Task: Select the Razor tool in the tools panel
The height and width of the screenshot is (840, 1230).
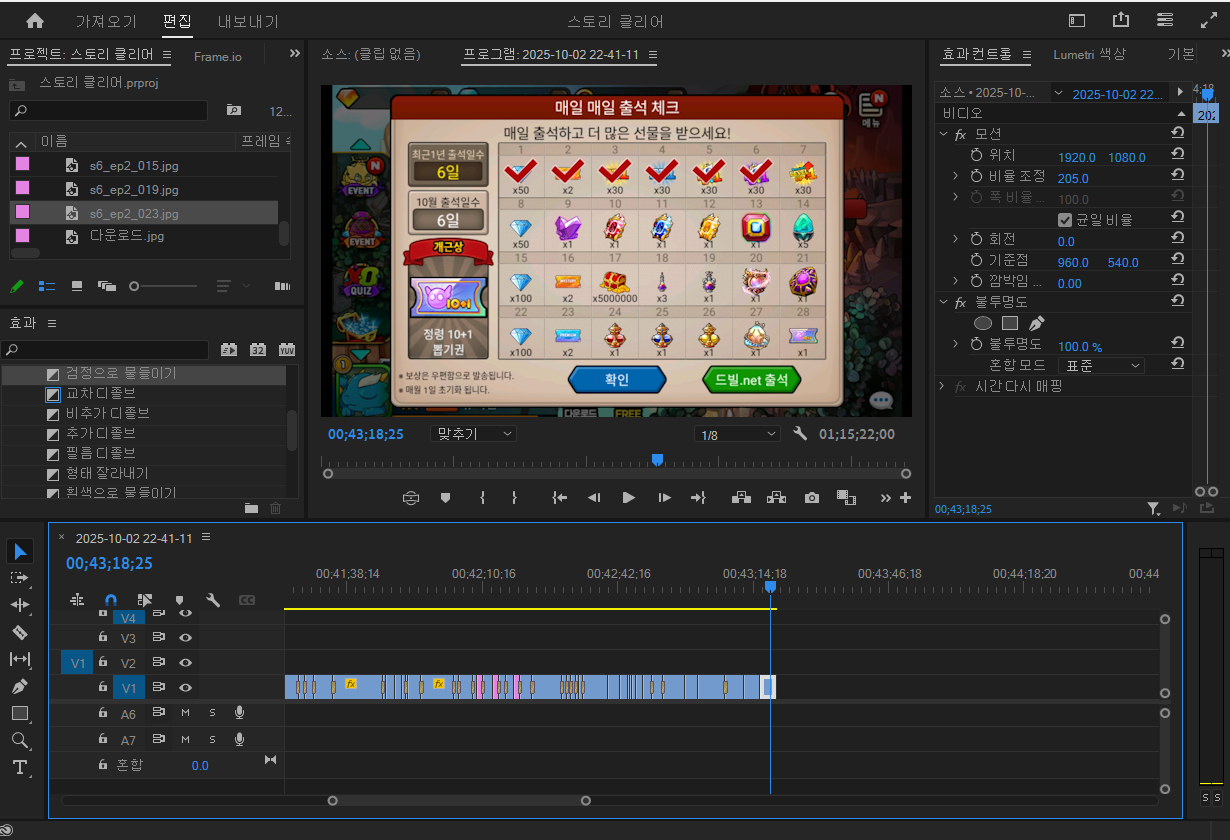Action: tap(21, 632)
